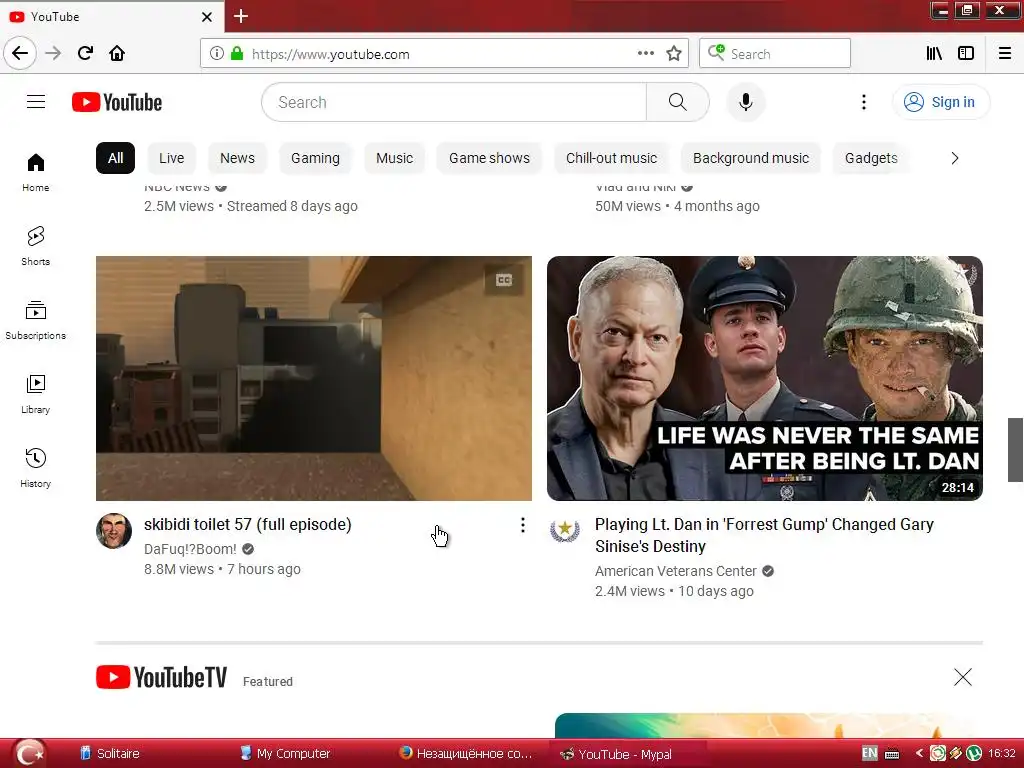Go back with the browser back arrow

pyautogui.click(x=20, y=54)
